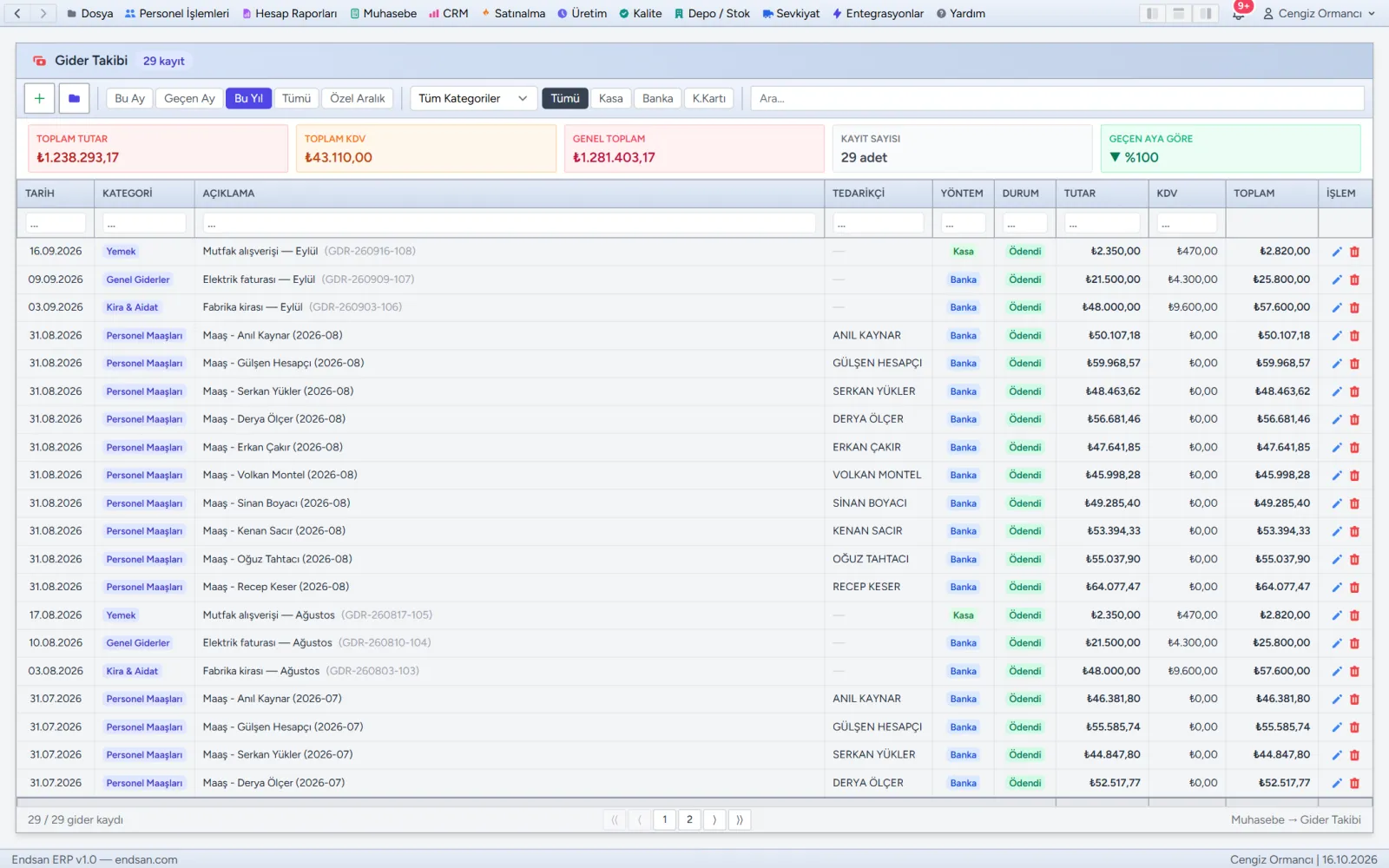
Task: Open the notifications bell icon
Action: click(1239, 14)
